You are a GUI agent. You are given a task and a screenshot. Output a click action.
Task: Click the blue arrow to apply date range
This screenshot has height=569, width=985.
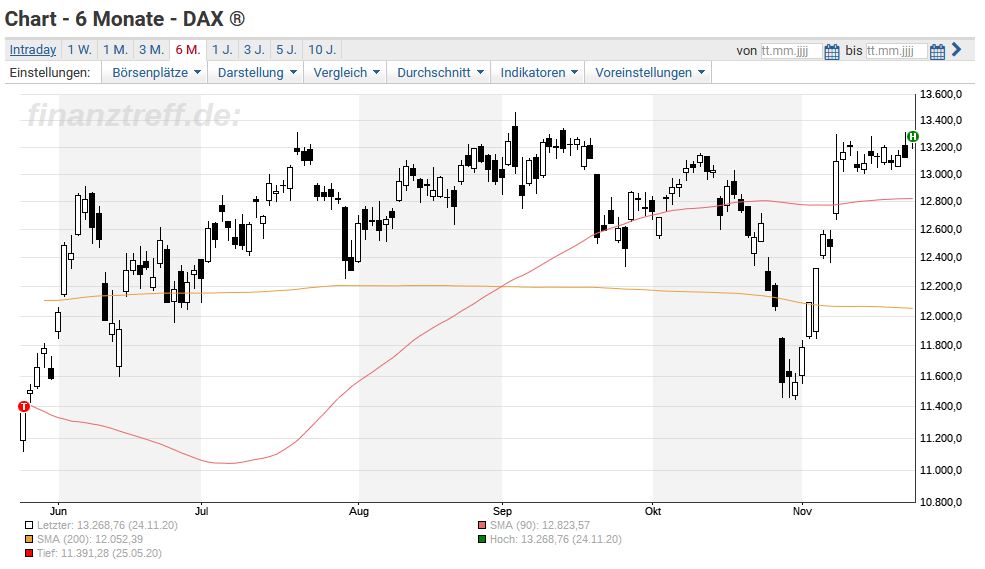[957, 50]
